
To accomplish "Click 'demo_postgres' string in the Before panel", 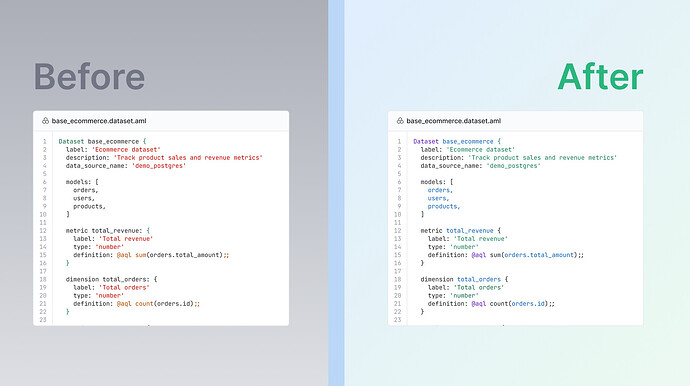I will pyautogui.click(x=159, y=166).
